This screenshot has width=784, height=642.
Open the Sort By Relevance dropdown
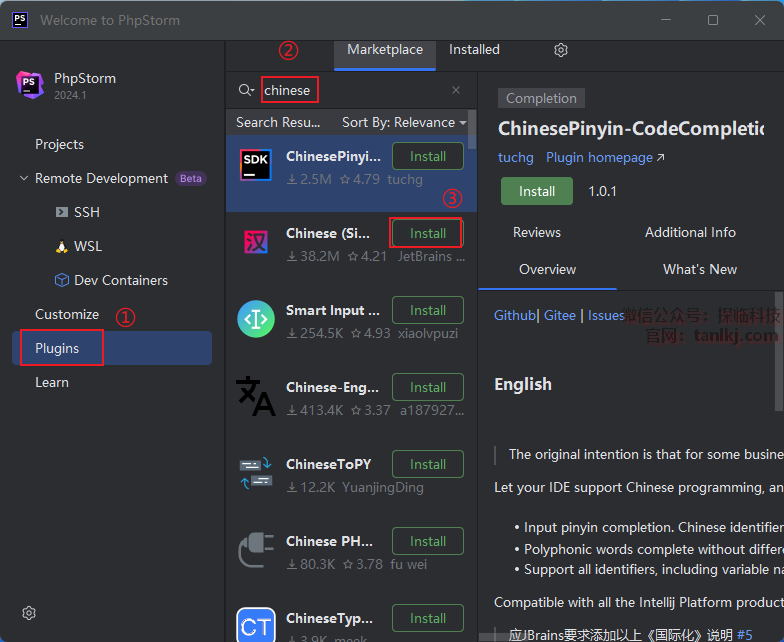pos(404,122)
